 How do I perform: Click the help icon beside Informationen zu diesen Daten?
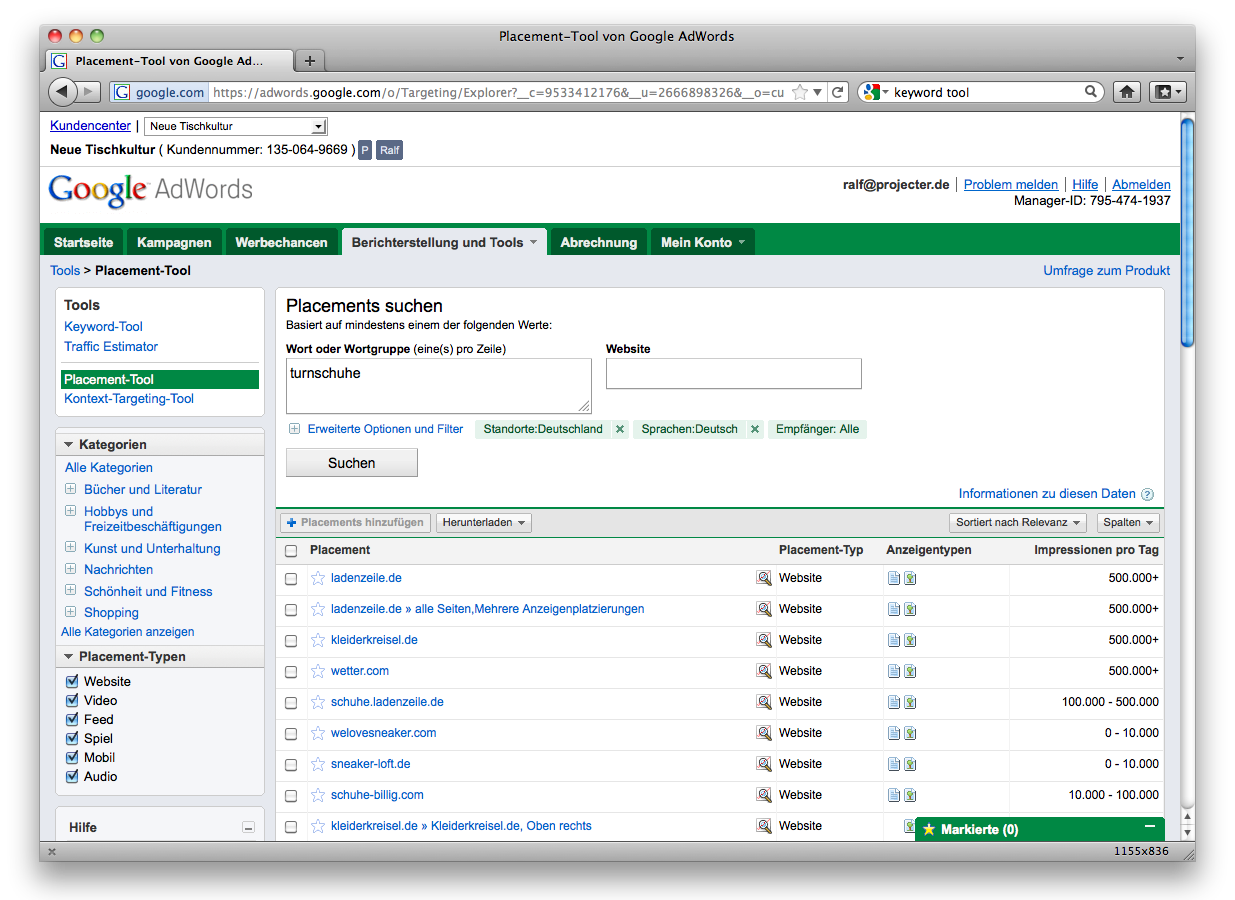tap(1147, 494)
